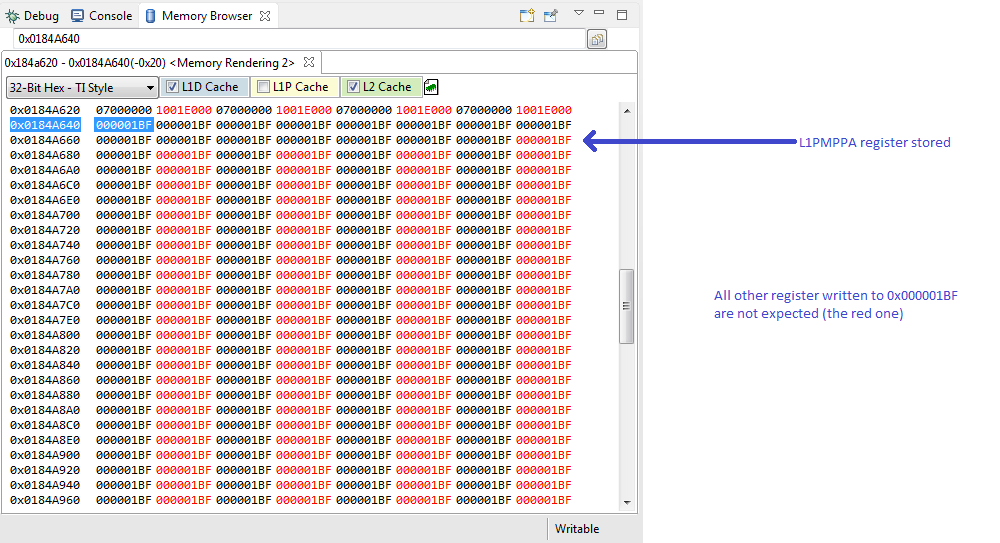This screenshot has width=1000, height=543.
Task: Click the New Memory Rendering toolbar icon
Action: tap(527, 16)
